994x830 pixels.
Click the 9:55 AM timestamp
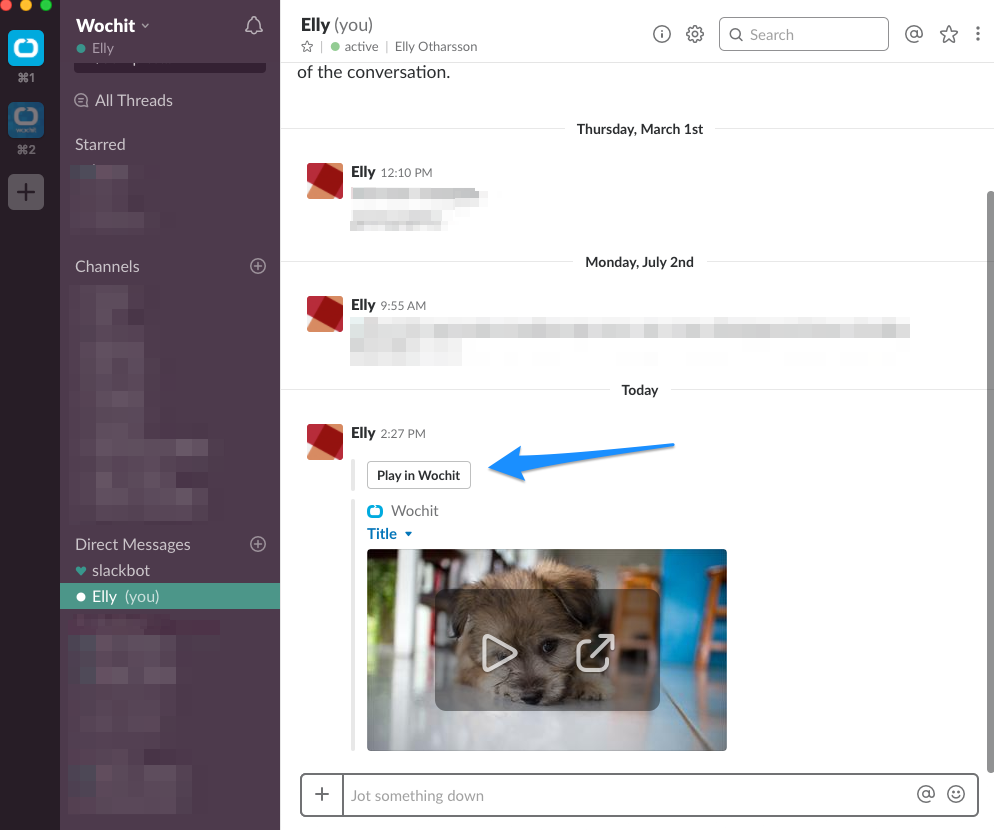point(403,306)
